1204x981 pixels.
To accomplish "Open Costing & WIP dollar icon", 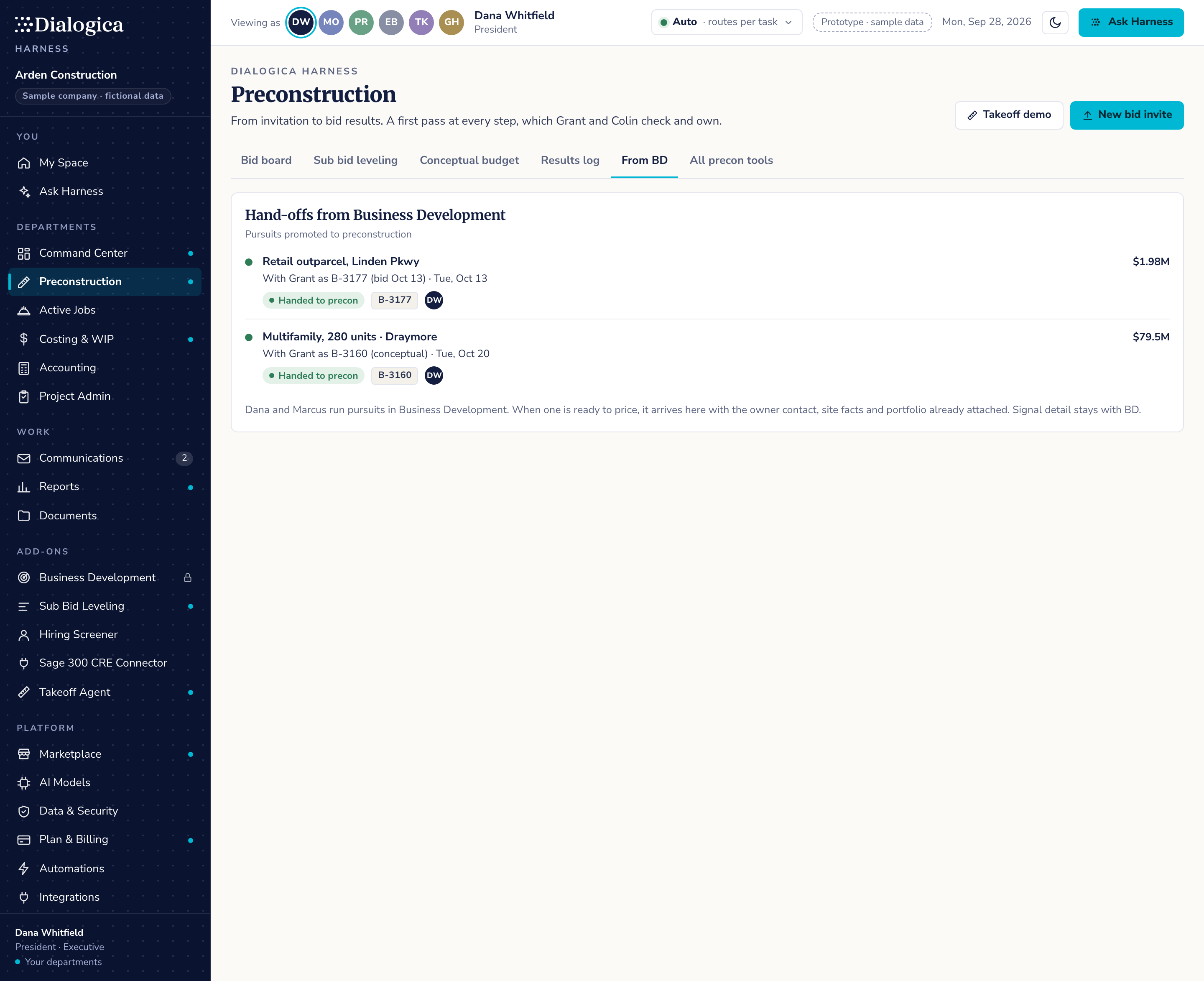I will click(24, 339).
